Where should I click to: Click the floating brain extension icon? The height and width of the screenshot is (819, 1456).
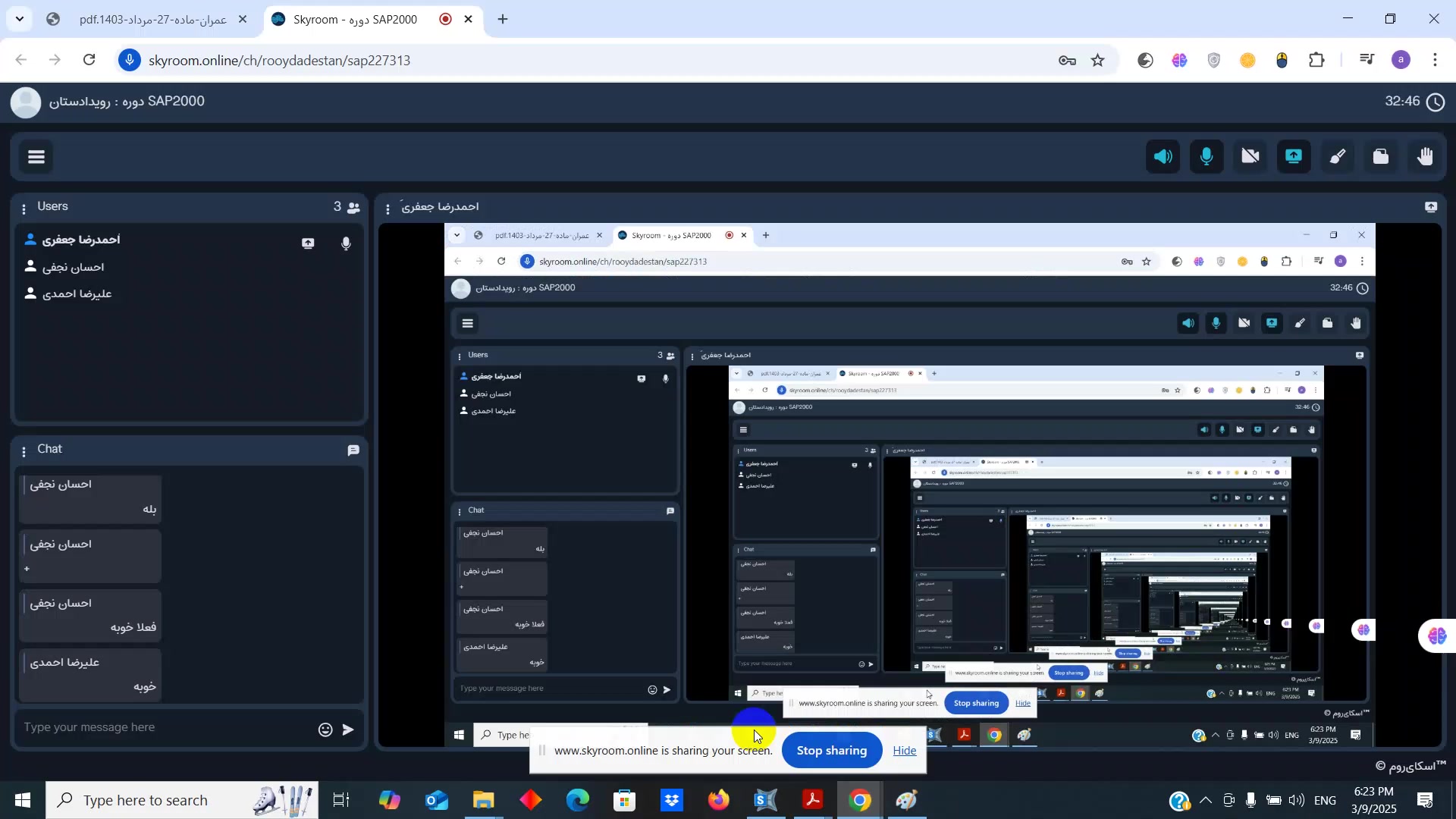click(x=1438, y=635)
